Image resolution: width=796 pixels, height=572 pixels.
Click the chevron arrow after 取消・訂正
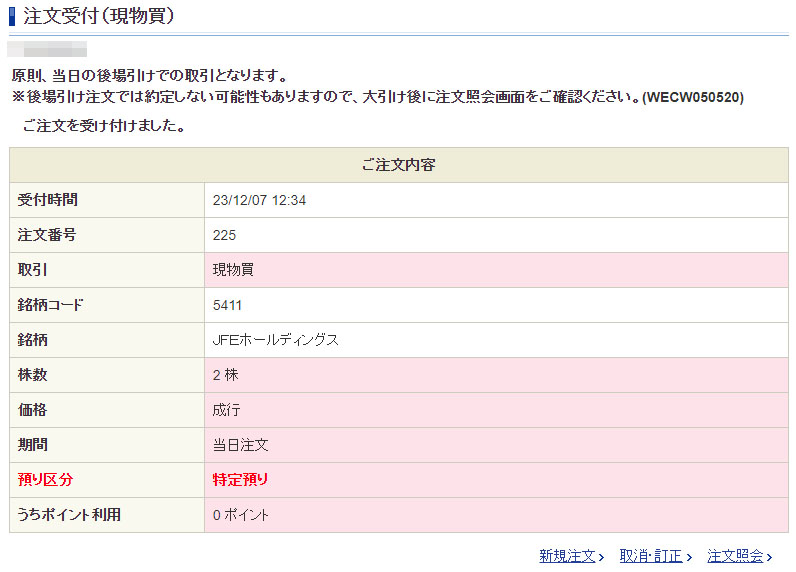[x=689, y=557]
